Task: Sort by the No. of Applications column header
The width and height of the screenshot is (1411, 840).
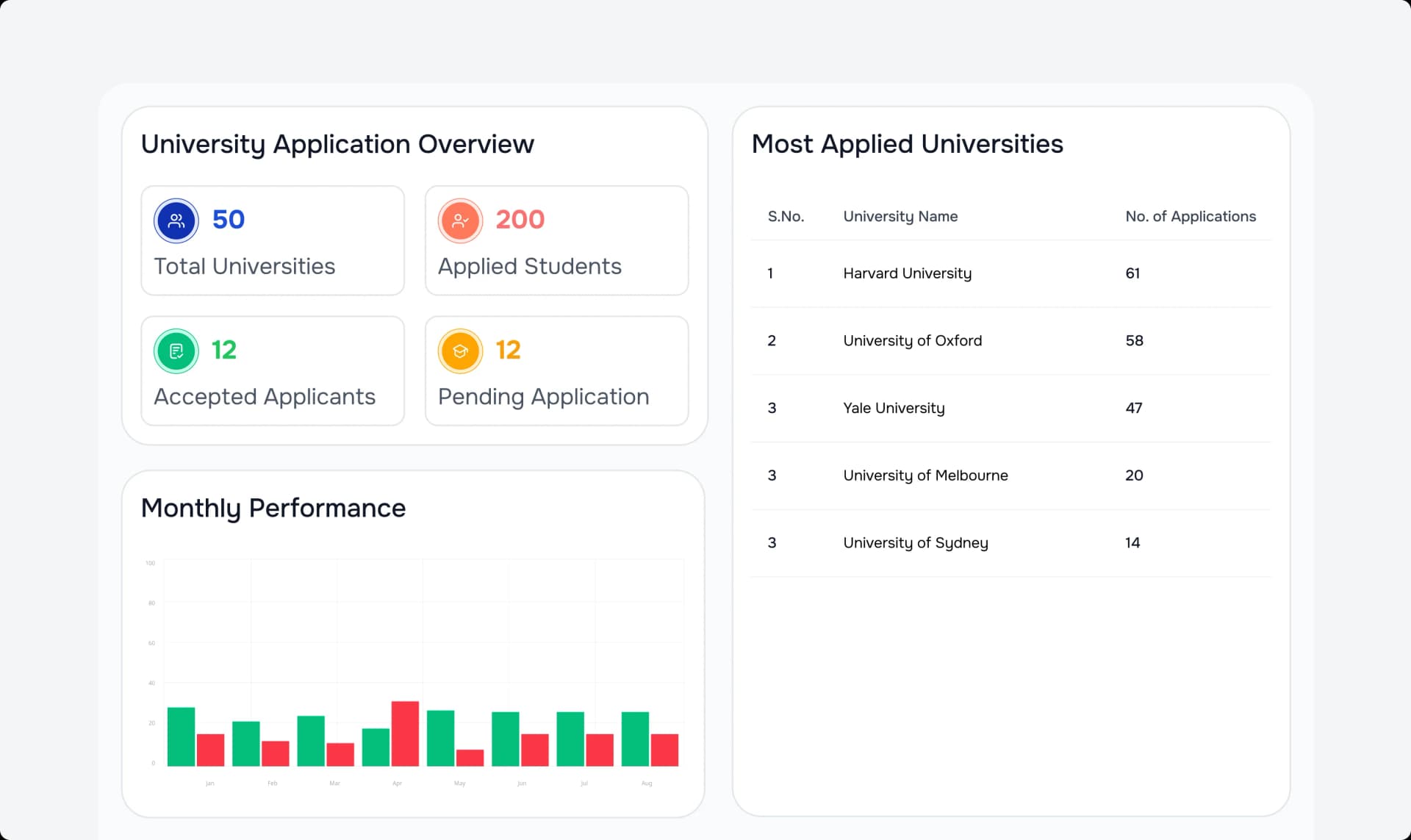Action: pos(1191,216)
